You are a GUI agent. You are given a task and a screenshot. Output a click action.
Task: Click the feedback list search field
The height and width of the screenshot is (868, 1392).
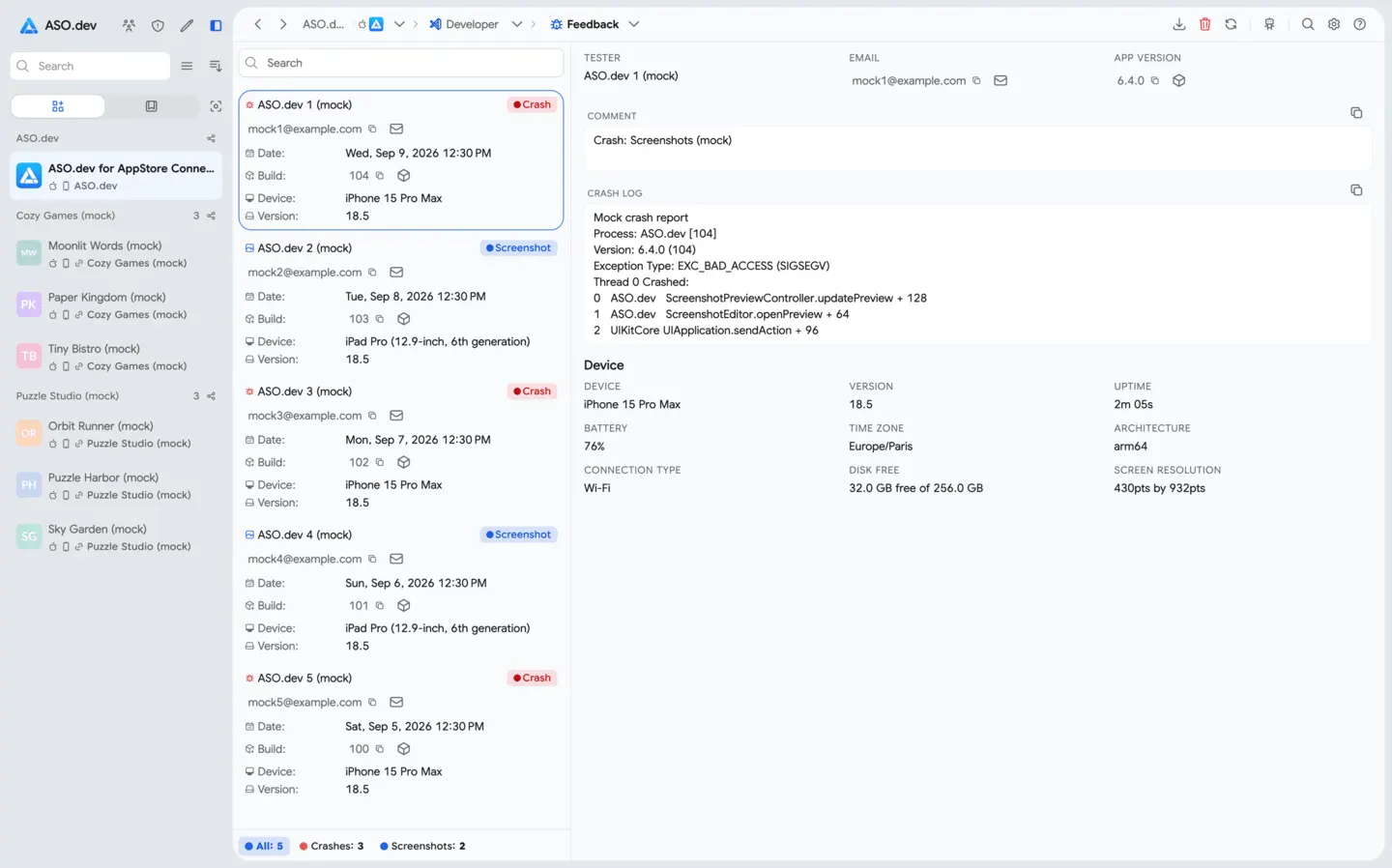pyautogui.click(x=401, y=63)
